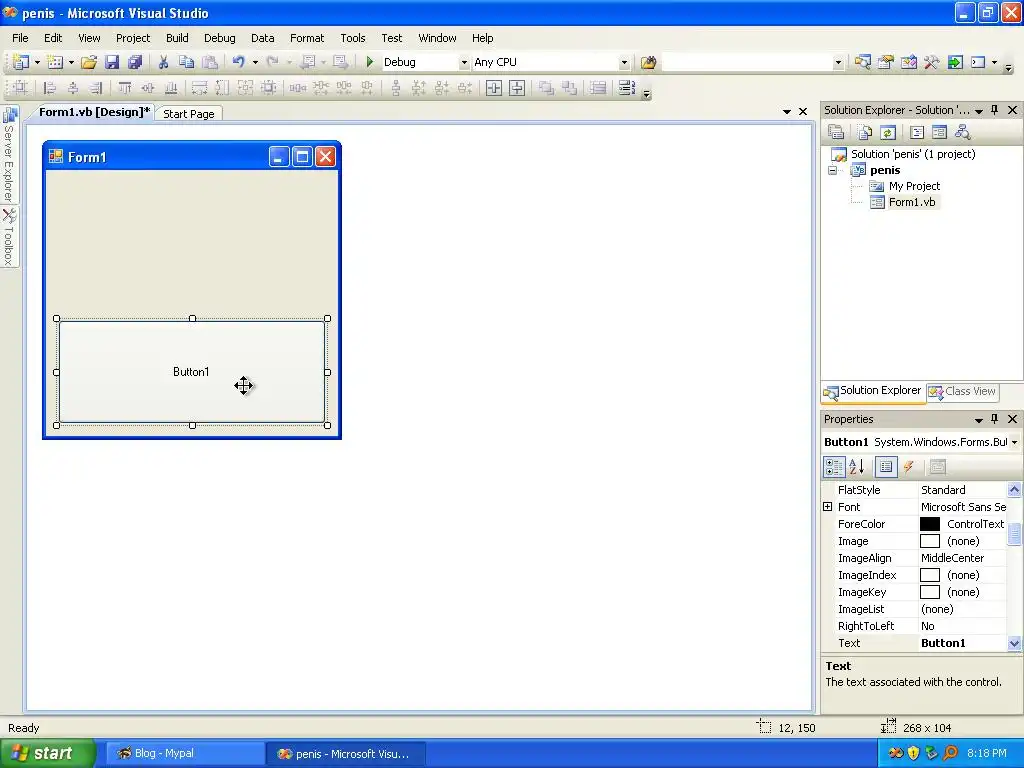Cut selection with the scissors icon
1024x768 pixels.
[163, 62]
